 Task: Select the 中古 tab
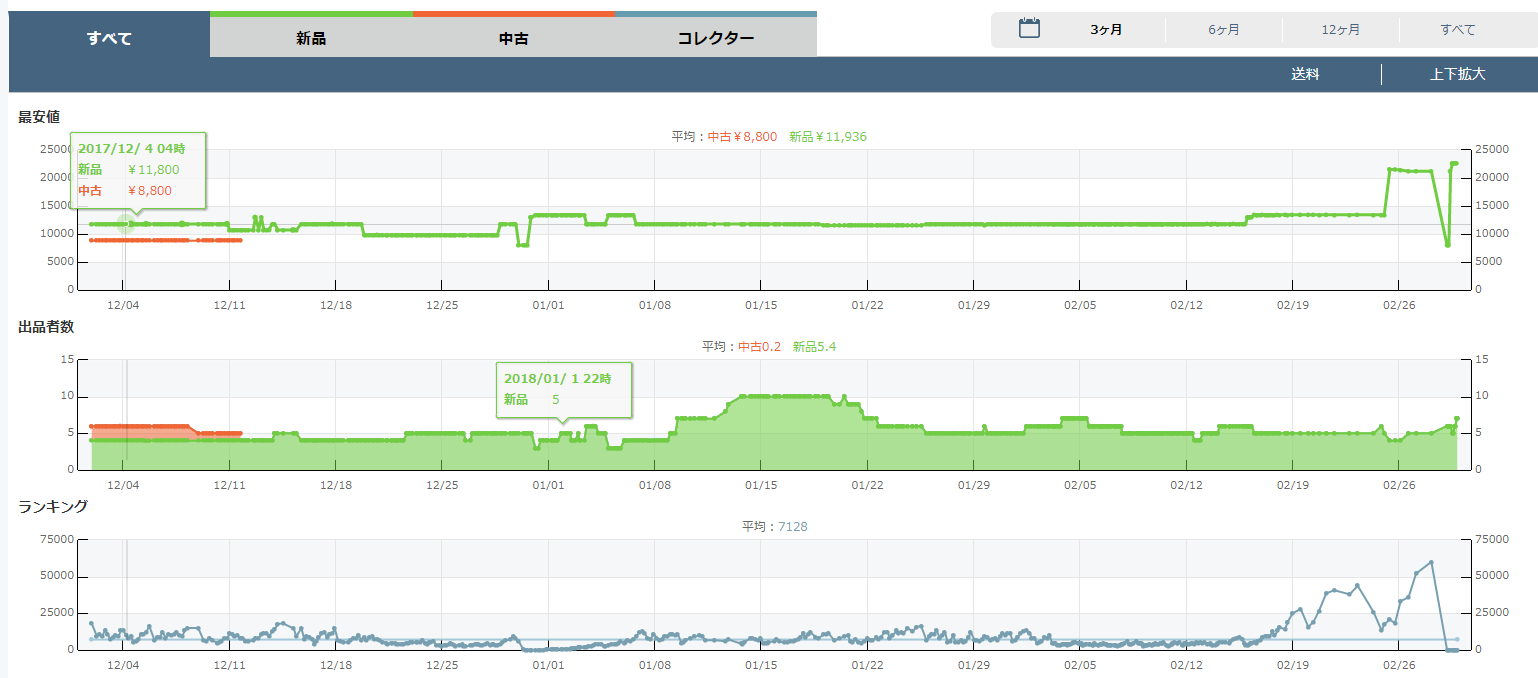pyautogui.click(x=514, y=39)
